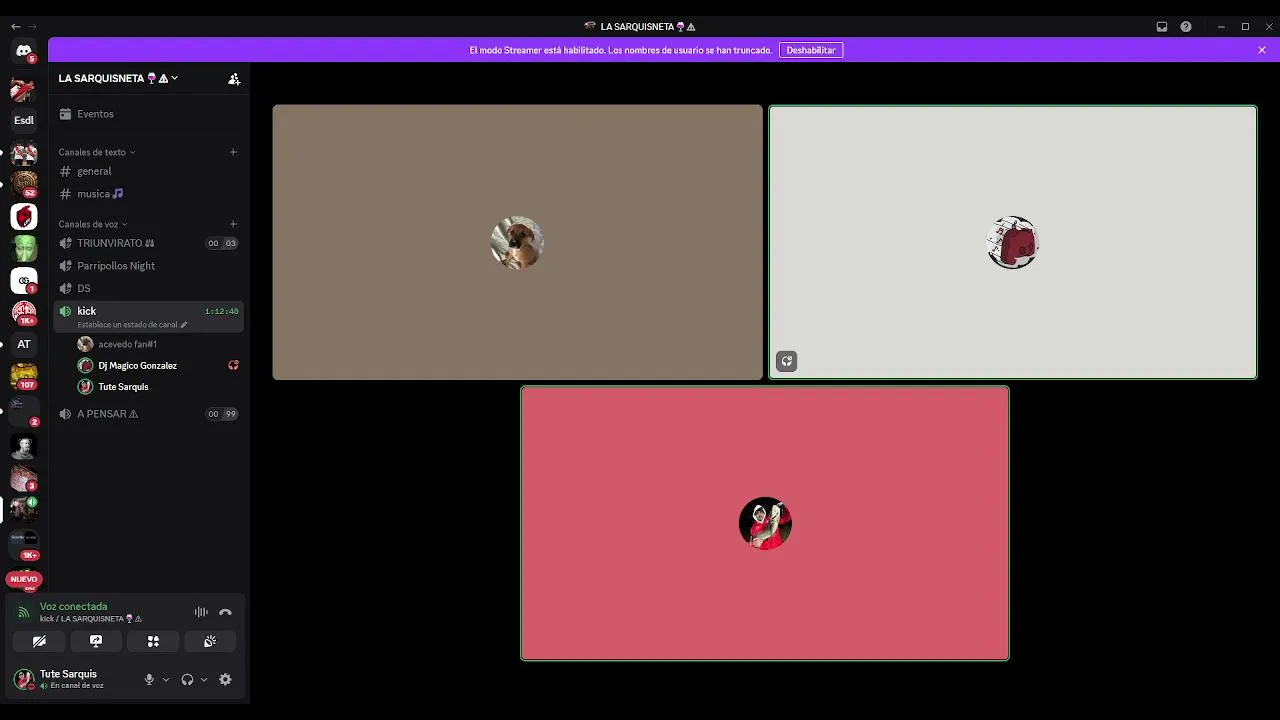Dismiss the streamer mode banner

point(1262,50)
